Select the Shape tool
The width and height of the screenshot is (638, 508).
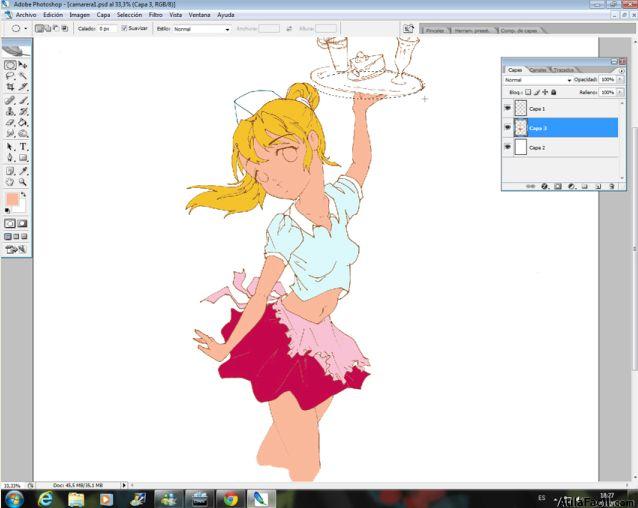23,157
